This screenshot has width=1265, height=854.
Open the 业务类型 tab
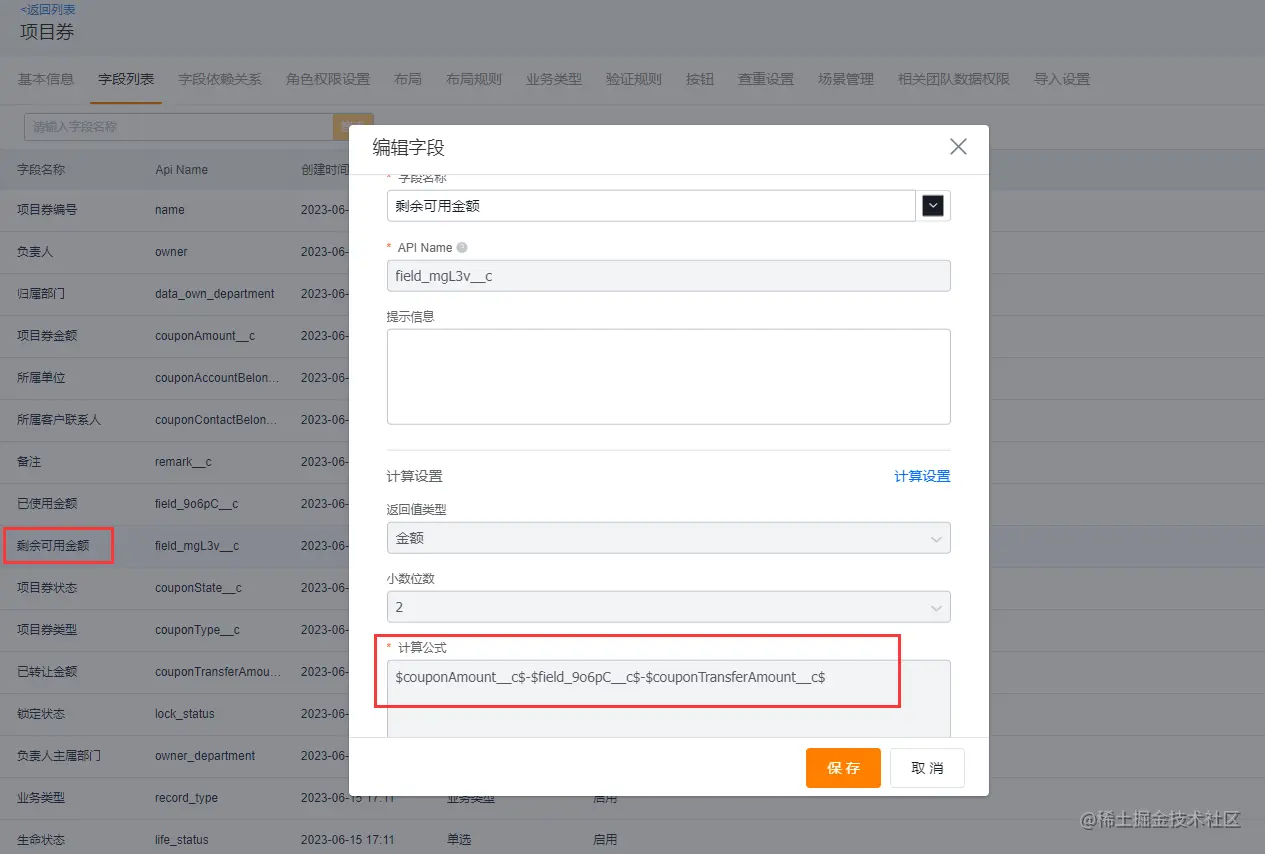point(554,79)
